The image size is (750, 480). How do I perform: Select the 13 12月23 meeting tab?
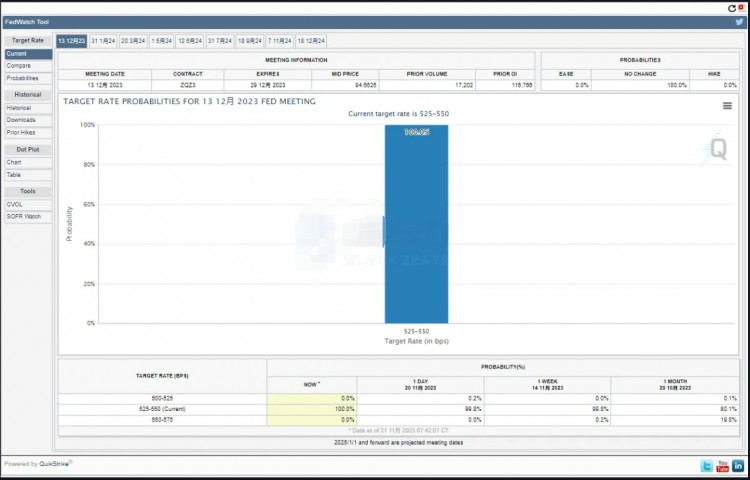click(x=71, y=41)
